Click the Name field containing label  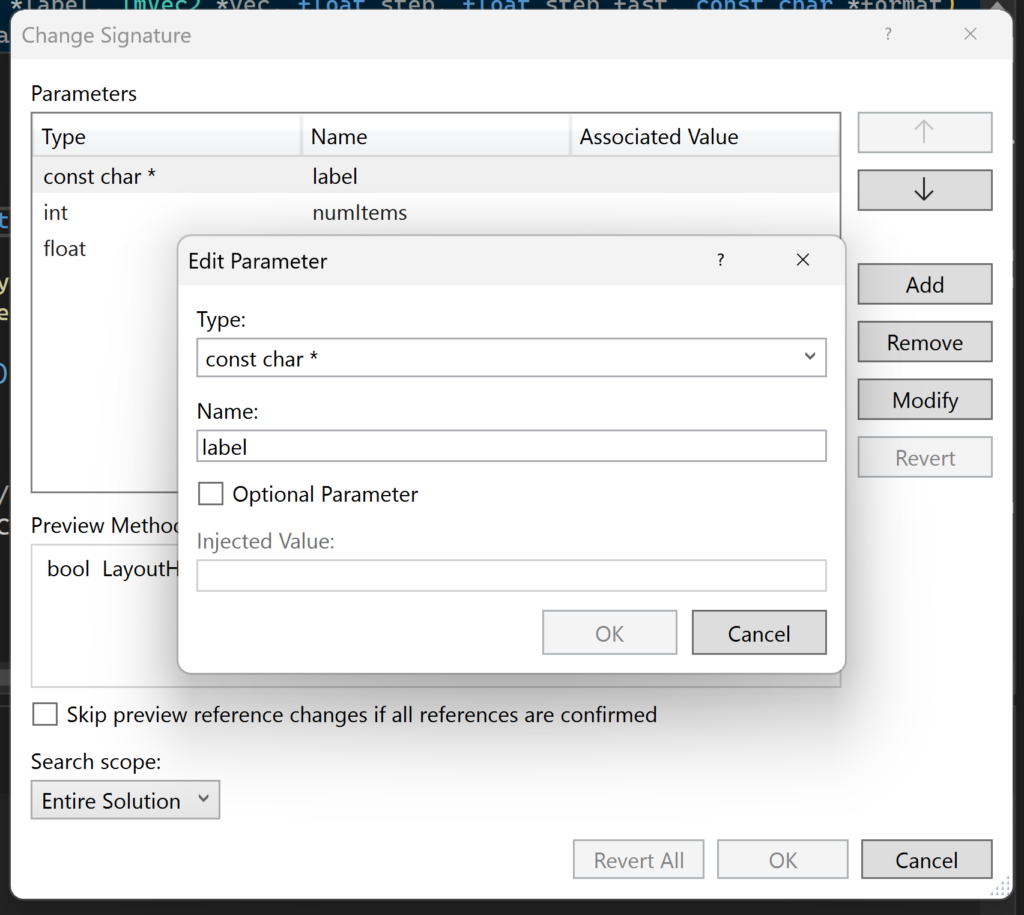pos(511,445)
